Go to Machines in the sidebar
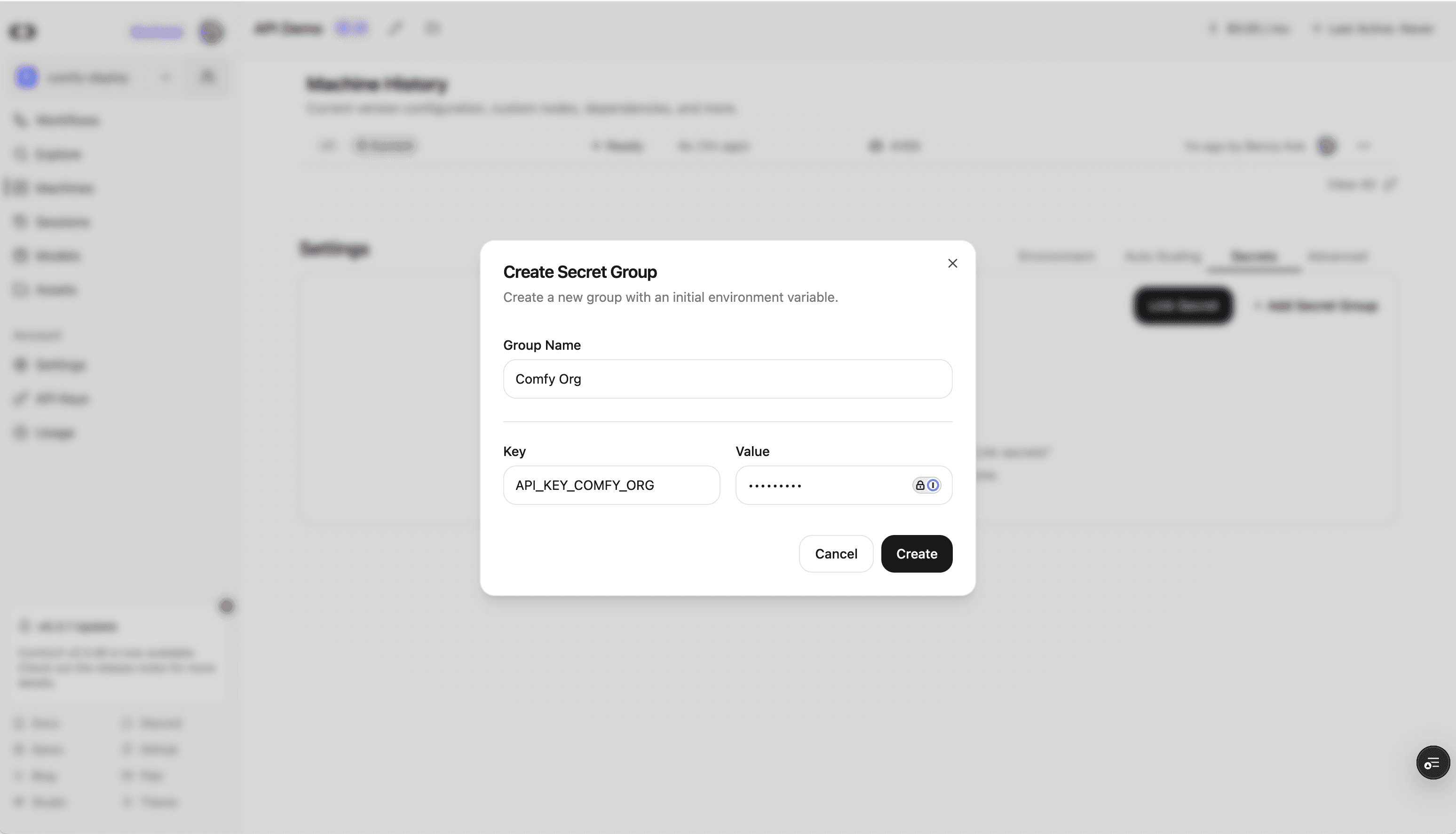 click(x=64, y=188)
